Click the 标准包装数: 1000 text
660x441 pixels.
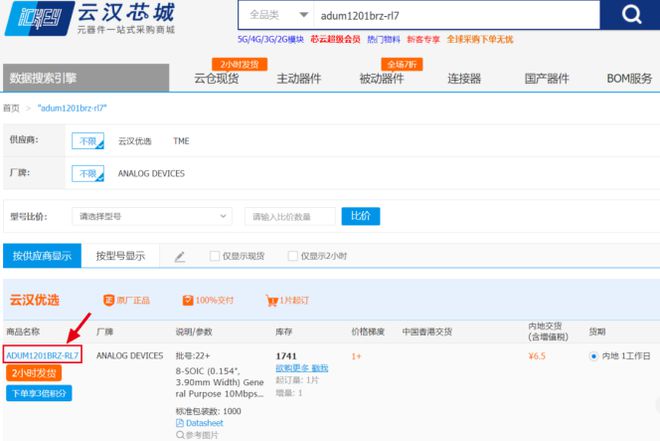(x=208, y=411)
